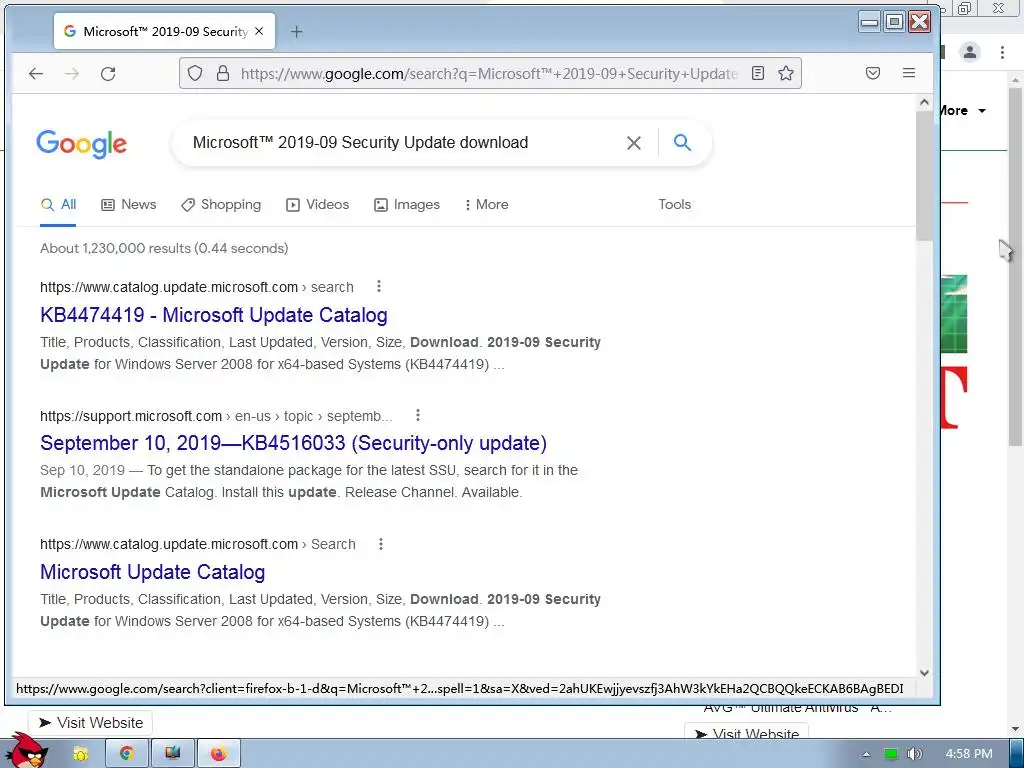Click the green tray status icon
This screenshot has height=768, width=1024.
(x=891, y=754)
